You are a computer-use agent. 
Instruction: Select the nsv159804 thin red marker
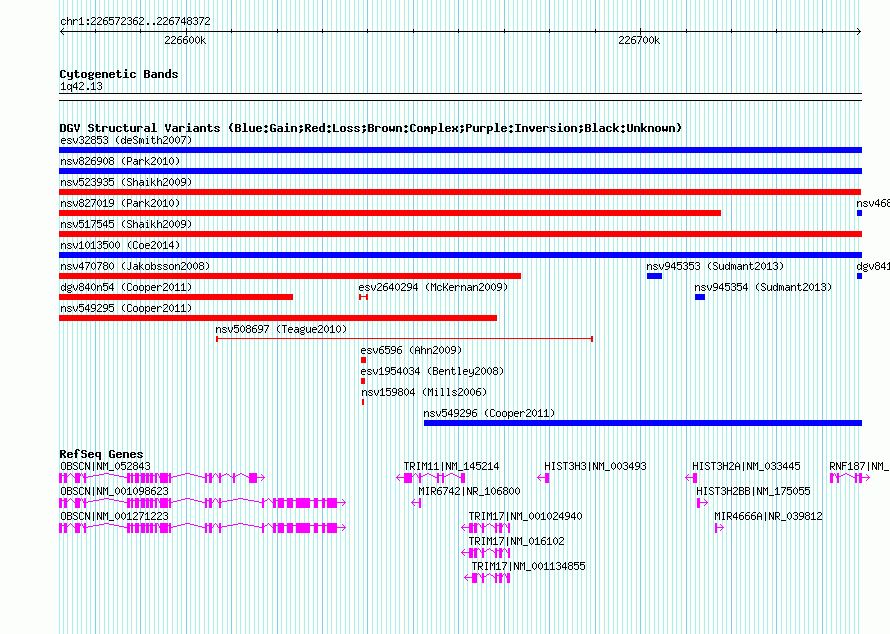coord(363,402)
